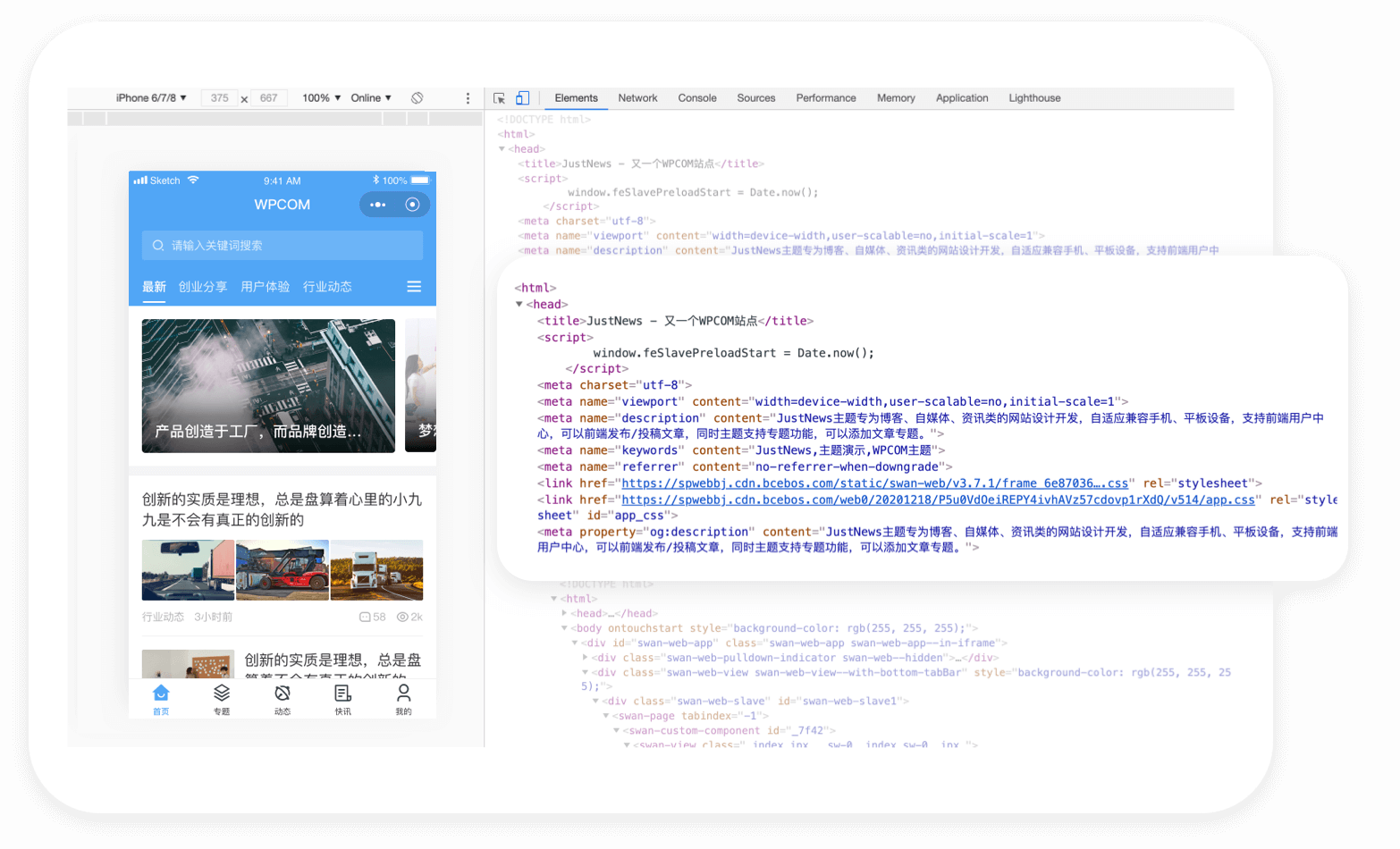Click the truck on highway thumbnail
Image resolution: width=1400 pixels, height=849 pixels.
(x=188, y=570)
